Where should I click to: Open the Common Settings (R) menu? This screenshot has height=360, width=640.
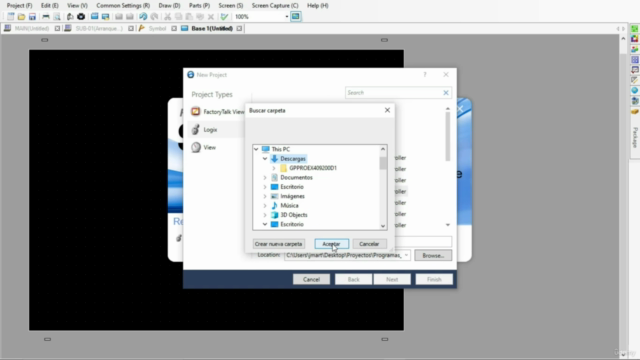point(123,6)
